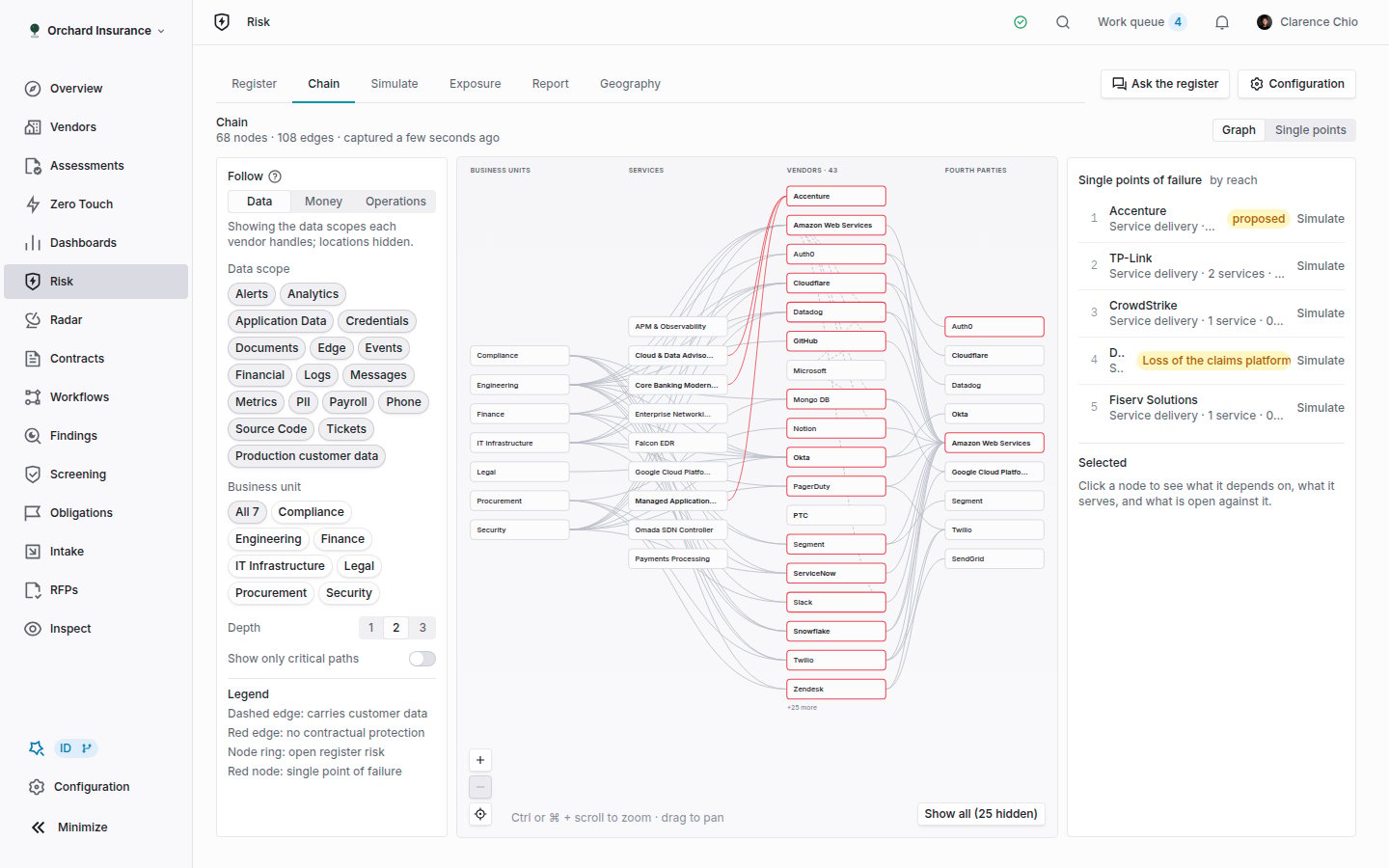Switch Follow mode to Operations
Viewport: 1389px width, 868px height.
[x=395, y=202]
